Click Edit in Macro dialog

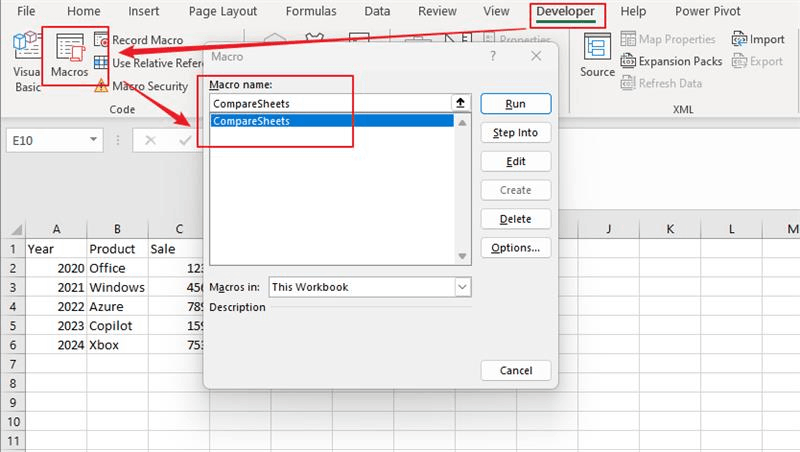[x=515, y=161]
